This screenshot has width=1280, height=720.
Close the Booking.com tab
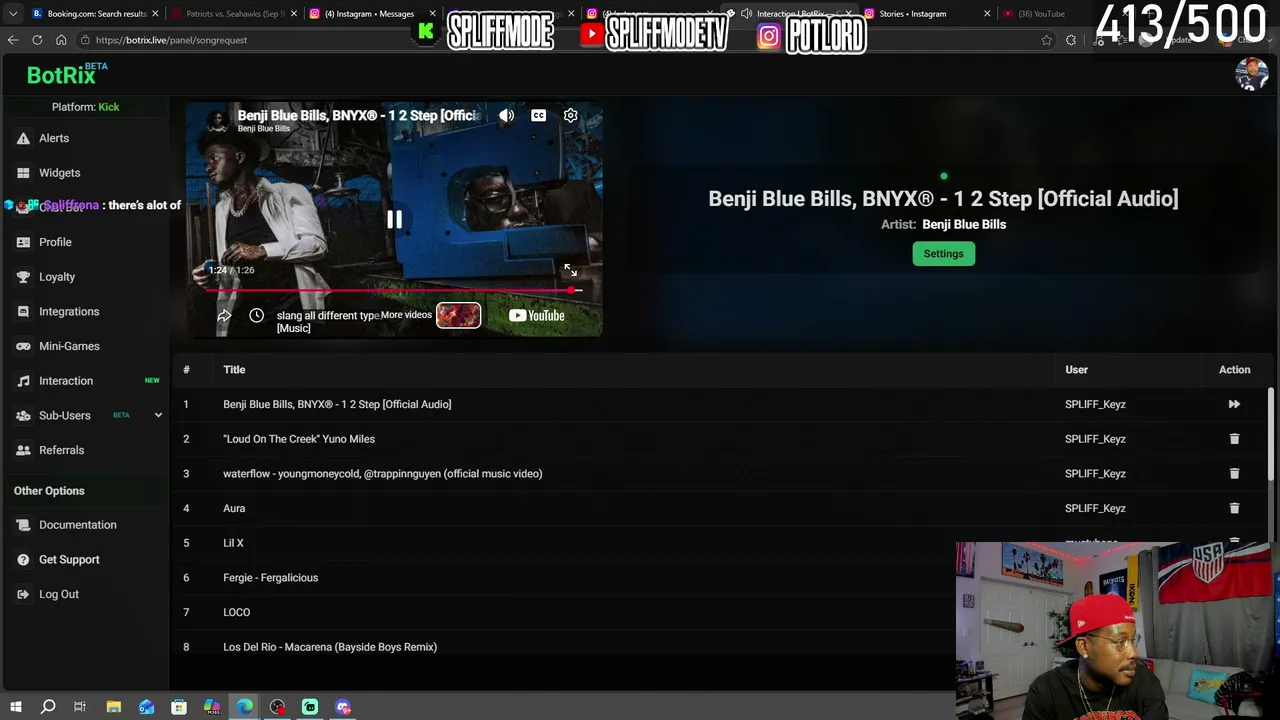[155, 14]
